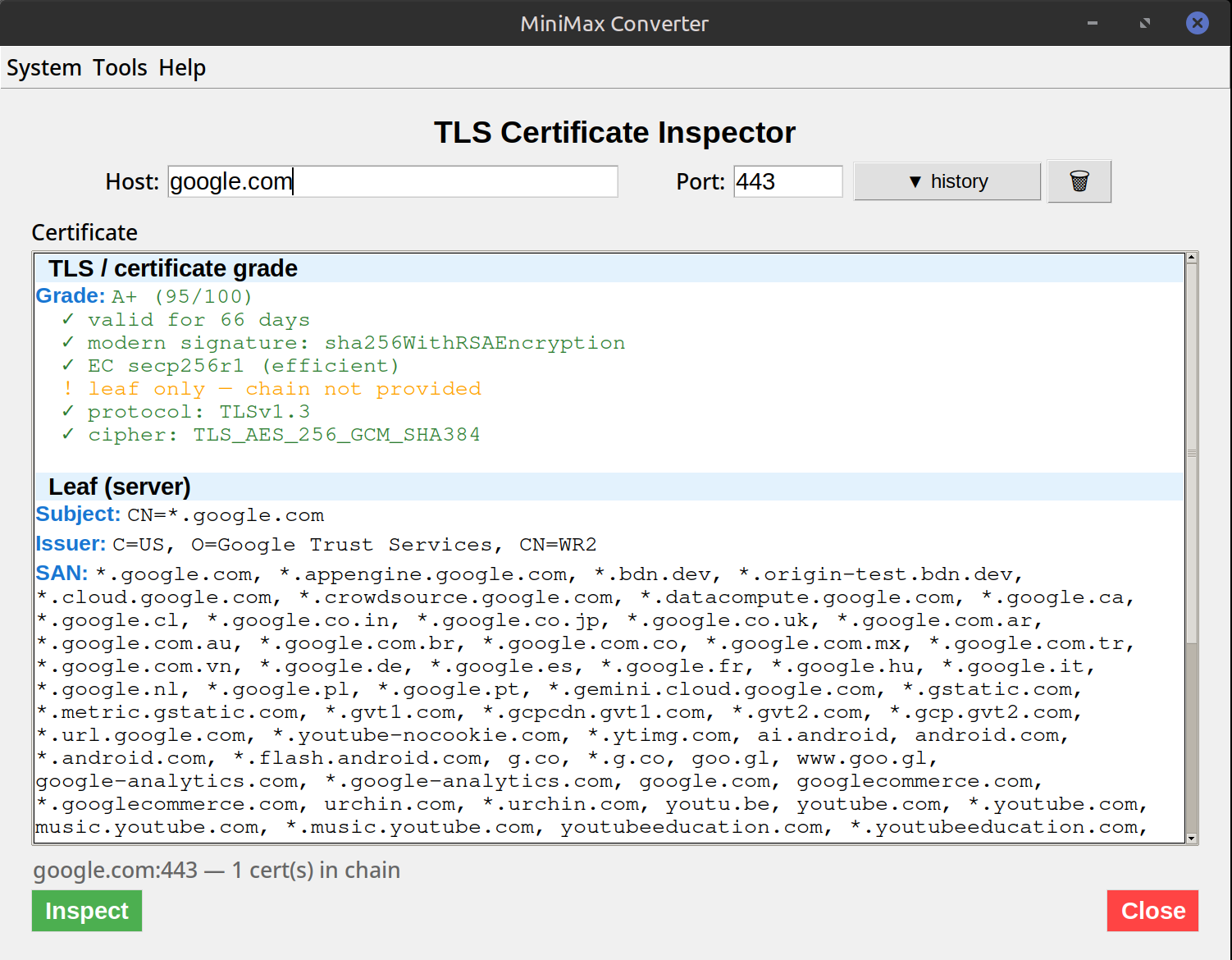Click the 'A+ (95/100)' grade value

(182, 297)
